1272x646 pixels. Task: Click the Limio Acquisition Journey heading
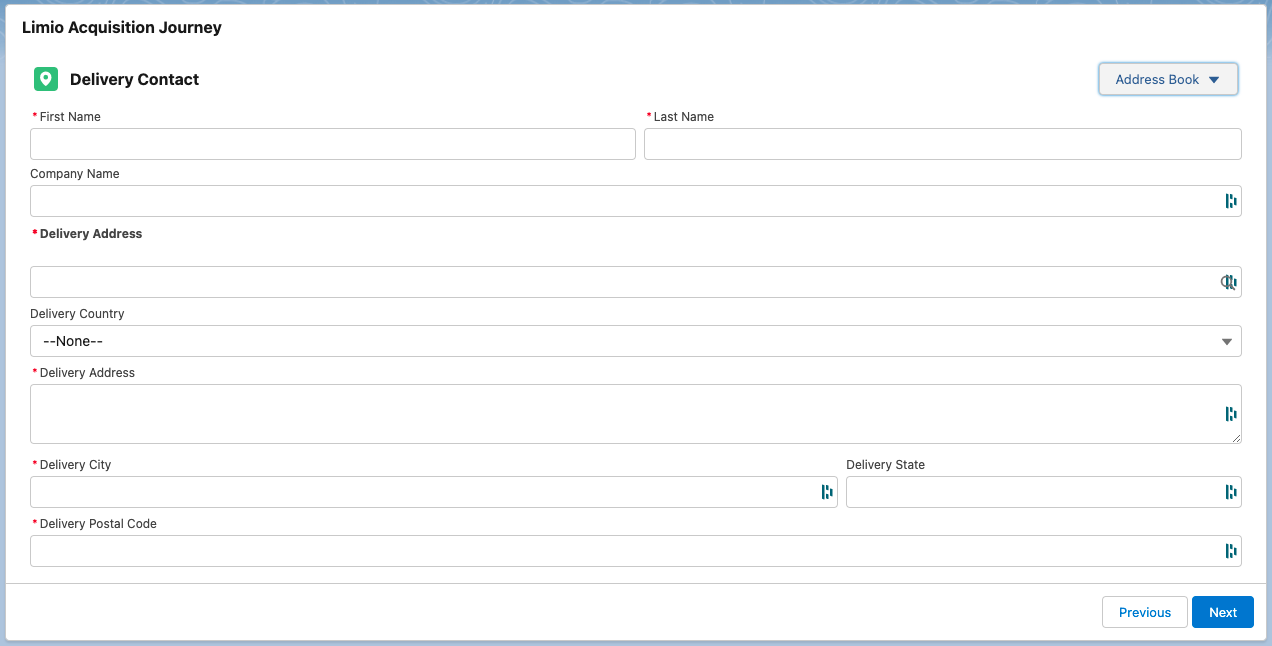122,27
